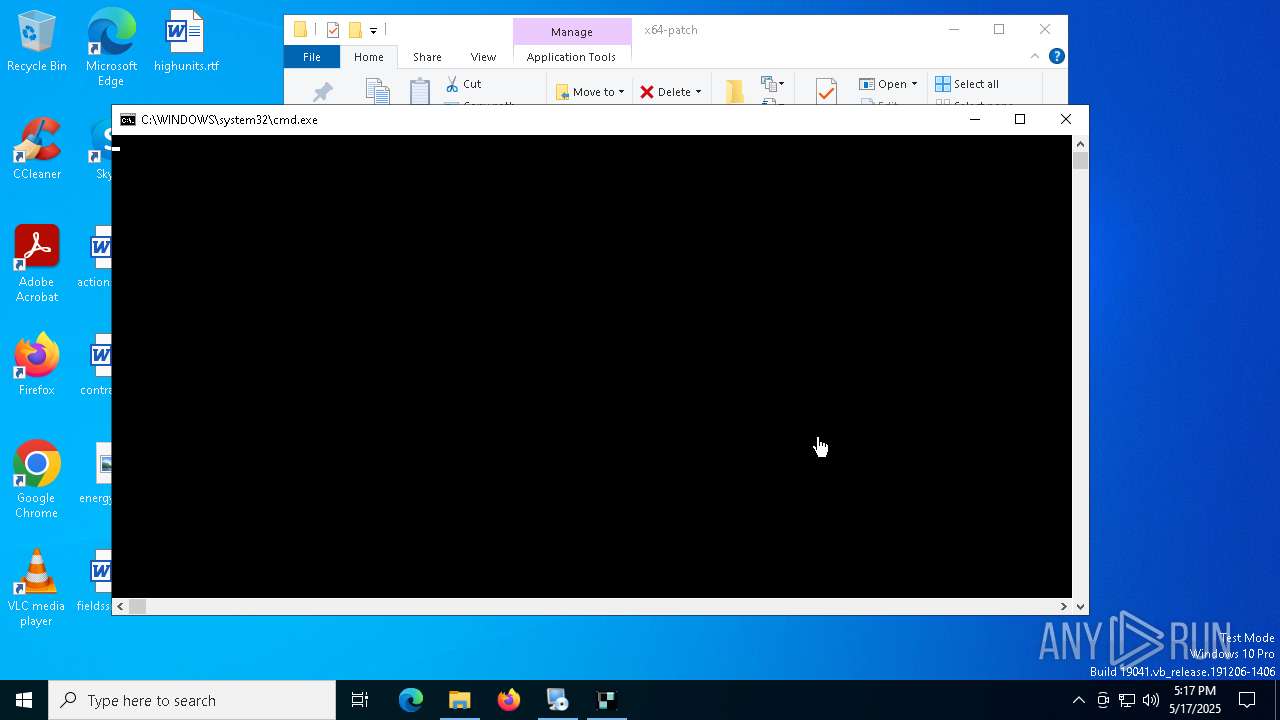Click the cmd horizontal scrollbar thumb
The image size is (1280, 720).
(138, 606)
